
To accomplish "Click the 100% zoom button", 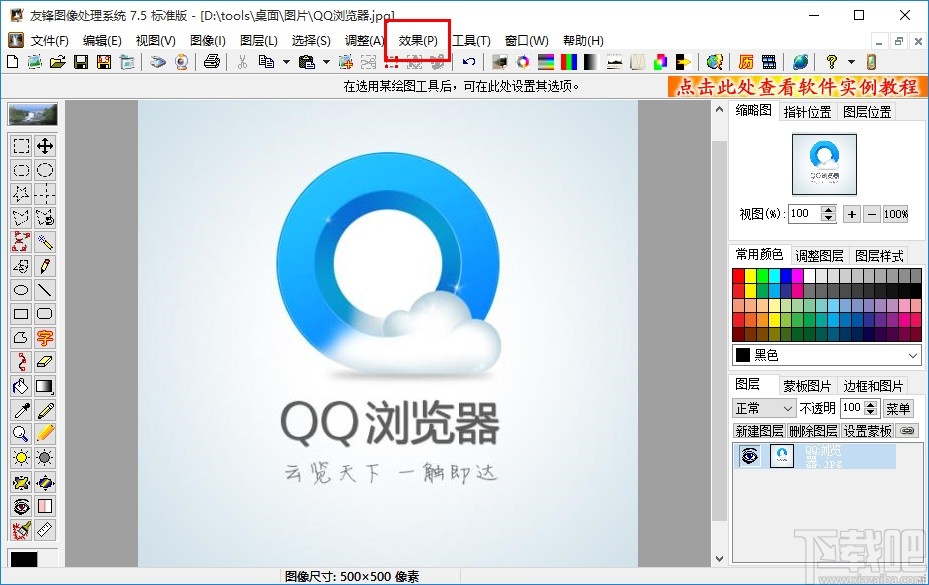I will pyautogui.click(x=895, y=213).
